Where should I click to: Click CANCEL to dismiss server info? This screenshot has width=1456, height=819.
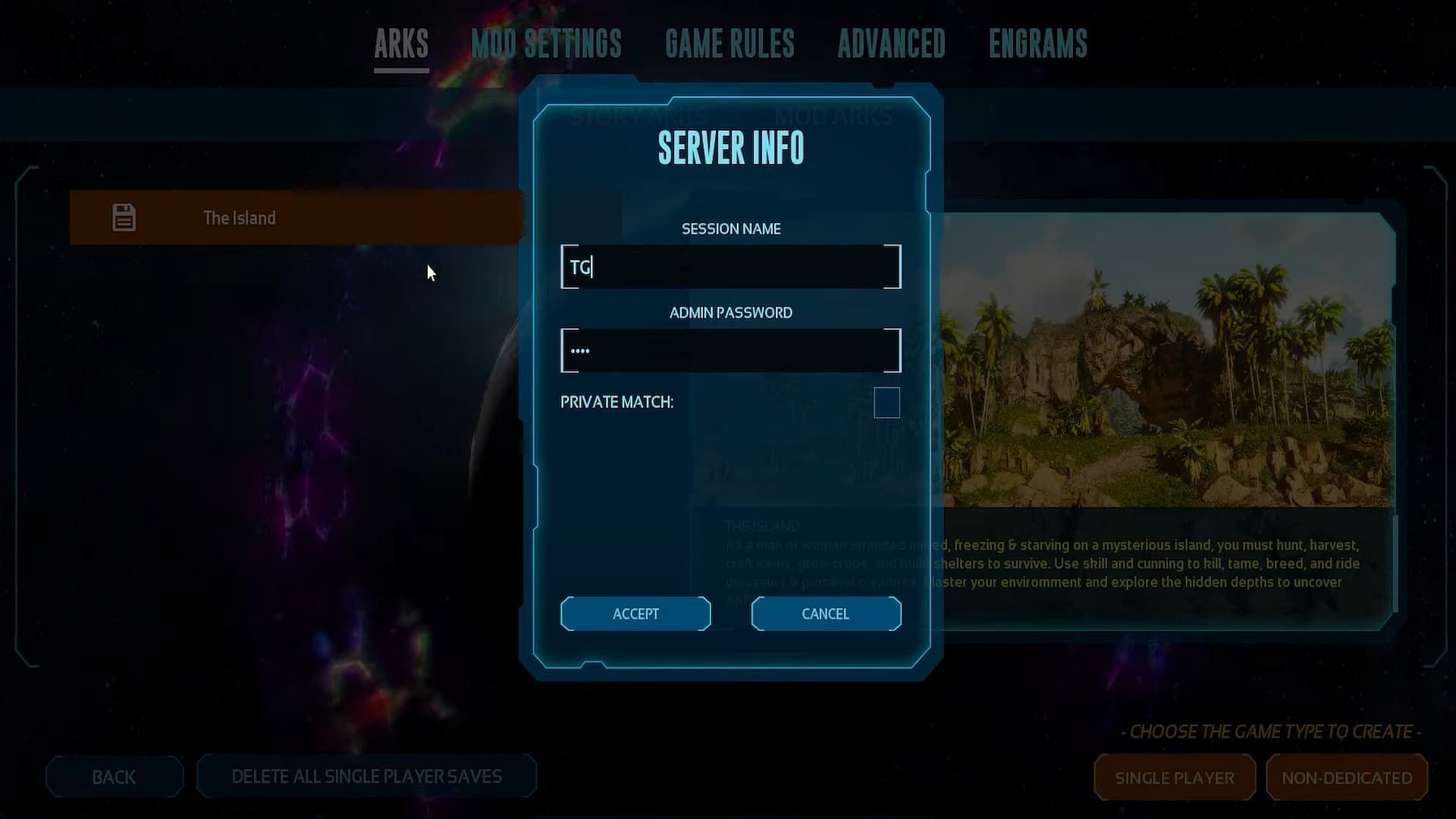825,613
